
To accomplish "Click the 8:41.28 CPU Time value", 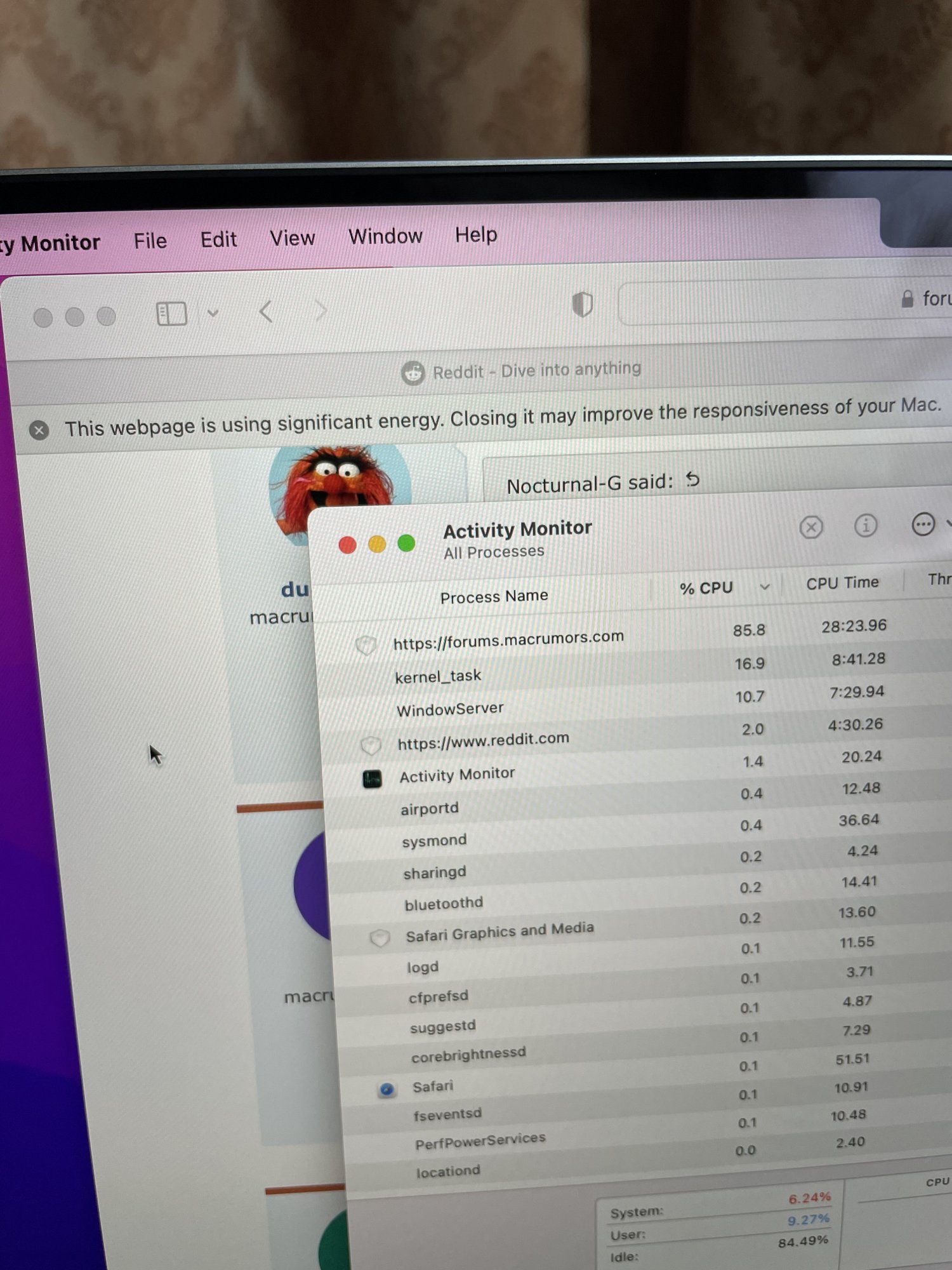I will (858, 659).
